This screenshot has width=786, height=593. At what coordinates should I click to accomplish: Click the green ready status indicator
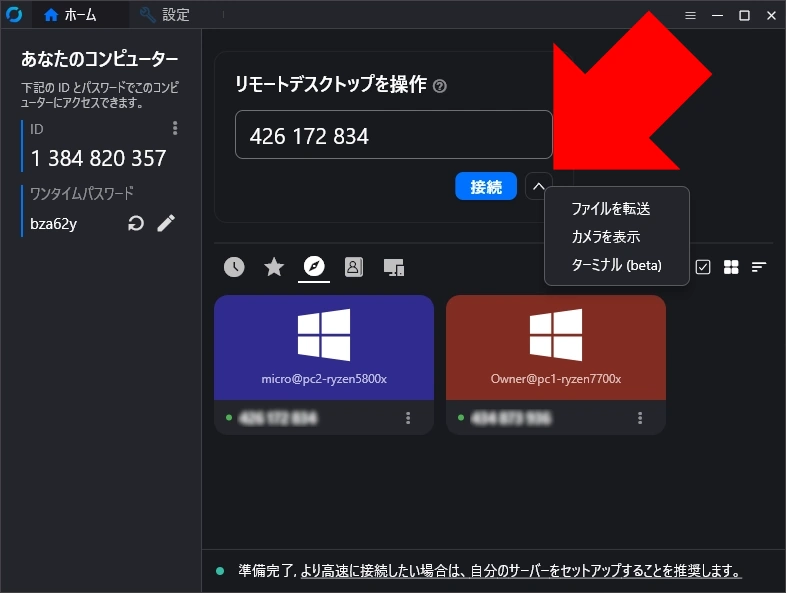(220, 571)
